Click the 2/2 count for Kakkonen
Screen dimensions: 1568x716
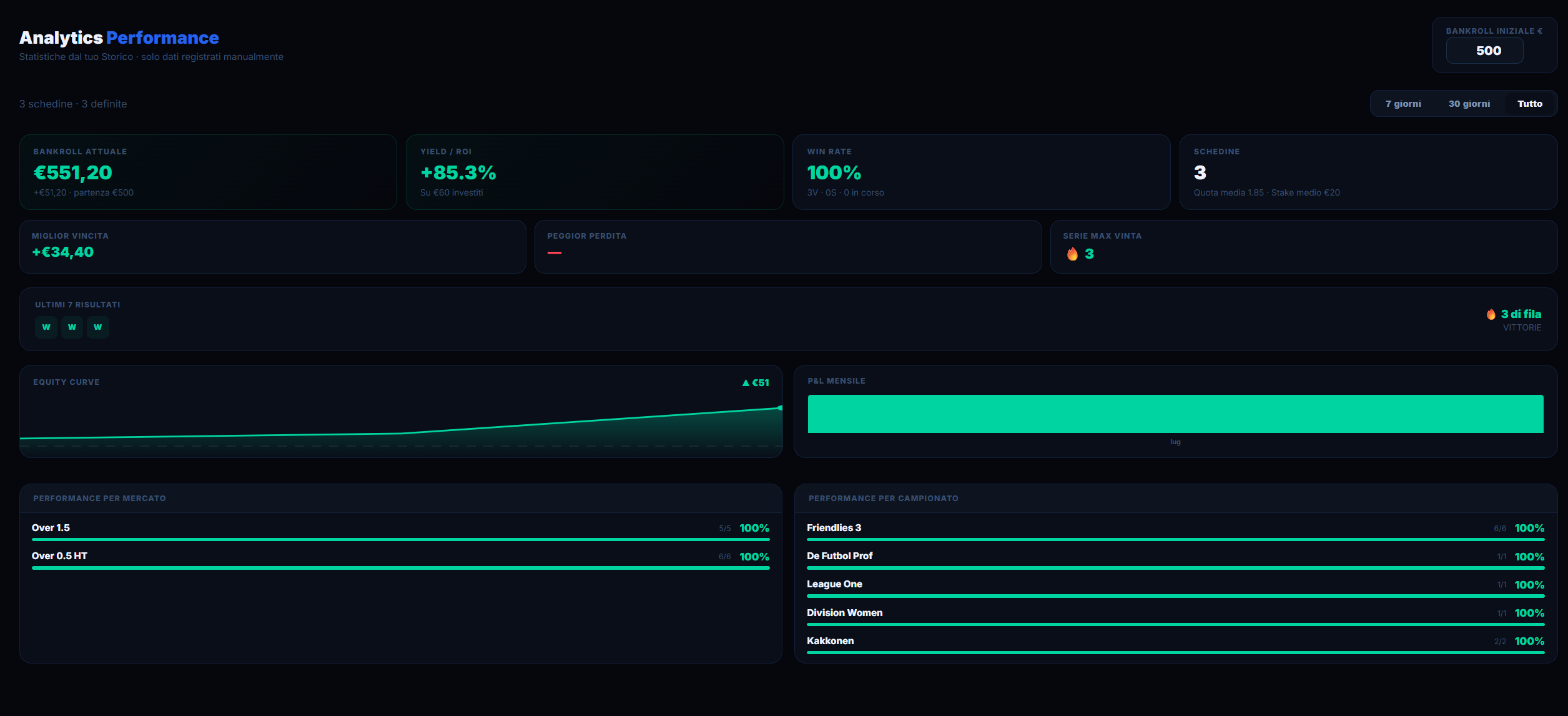1500,642
